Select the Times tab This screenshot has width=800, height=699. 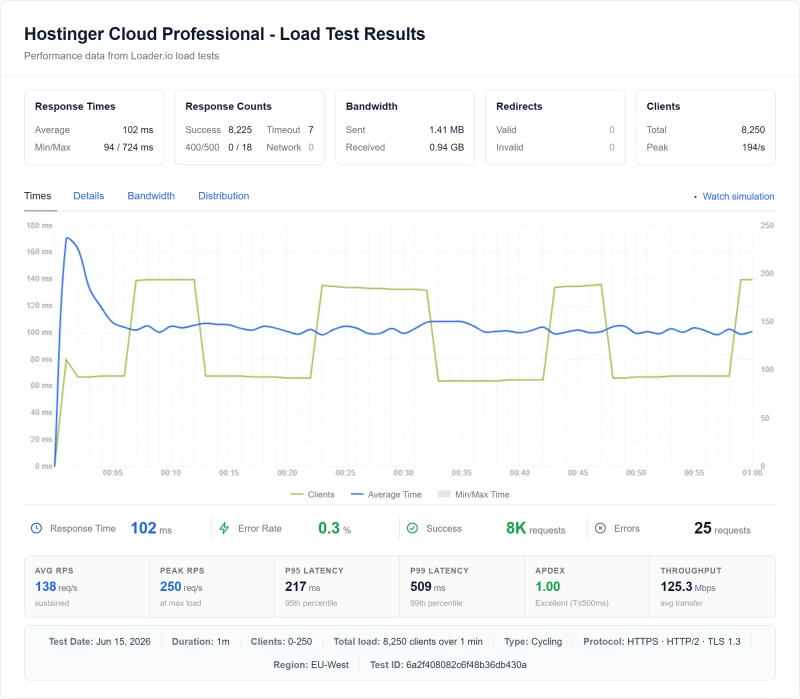[38, 196]
